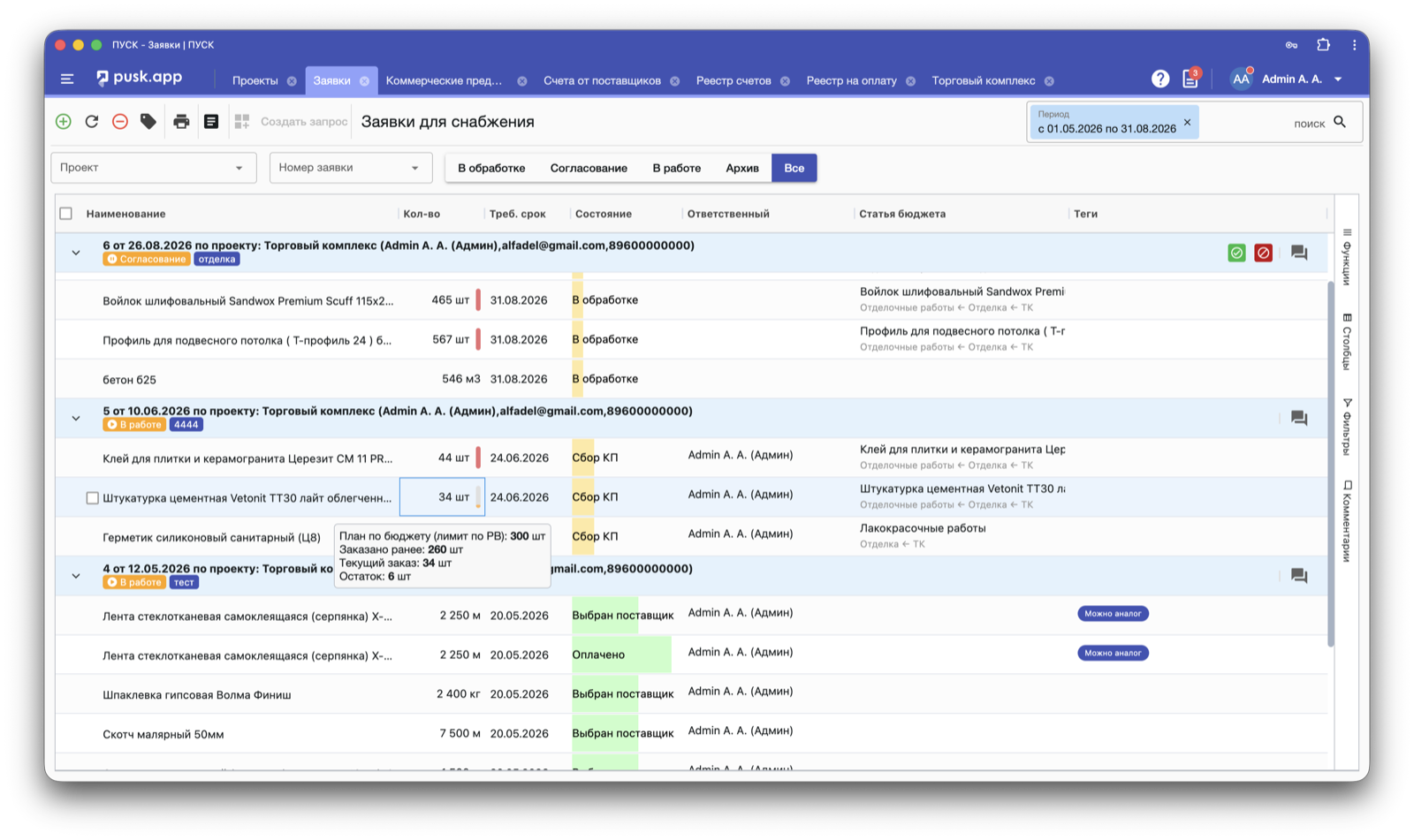
Task: Click the Можно аналог tag in Оплачено row
Action: coord(1113,653)
